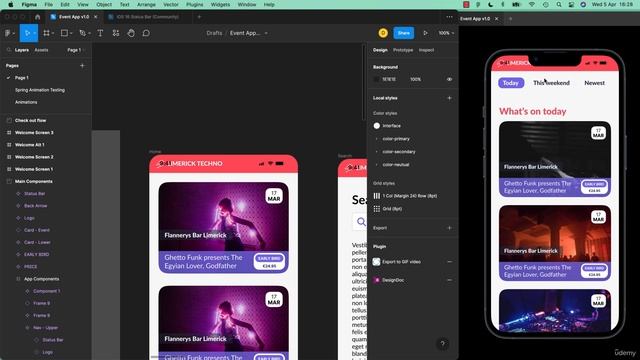The image size is (640, 360).
Task: Expand the color-neutual style group
Action: [x=377, y=165]
